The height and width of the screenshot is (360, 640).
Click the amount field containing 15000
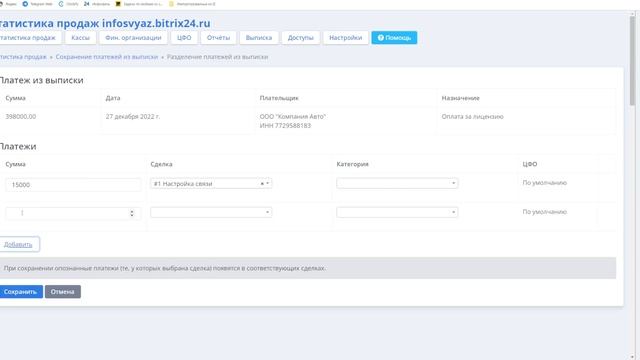tap(73, 184)
